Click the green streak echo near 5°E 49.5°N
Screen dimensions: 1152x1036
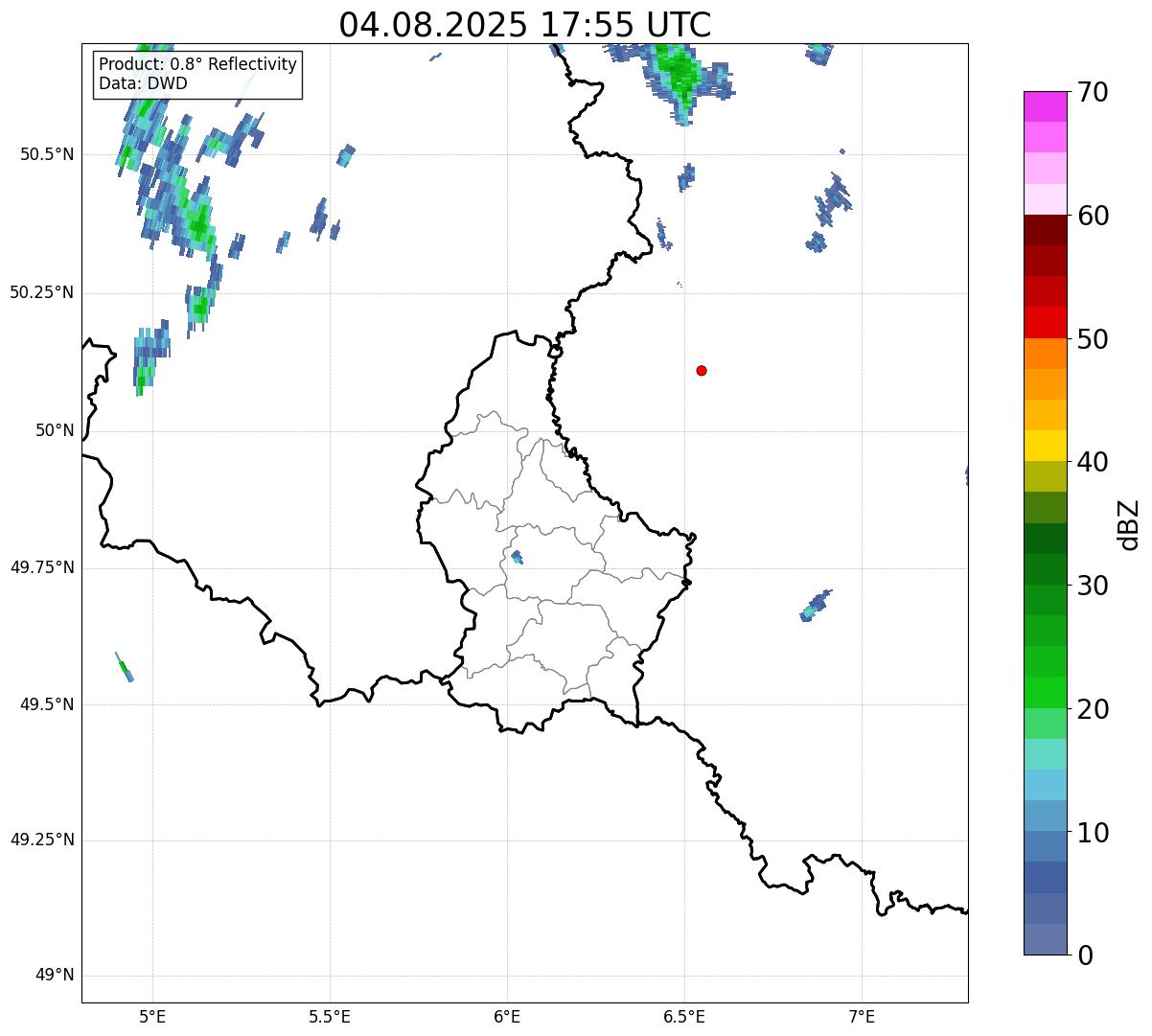(125, 667)
